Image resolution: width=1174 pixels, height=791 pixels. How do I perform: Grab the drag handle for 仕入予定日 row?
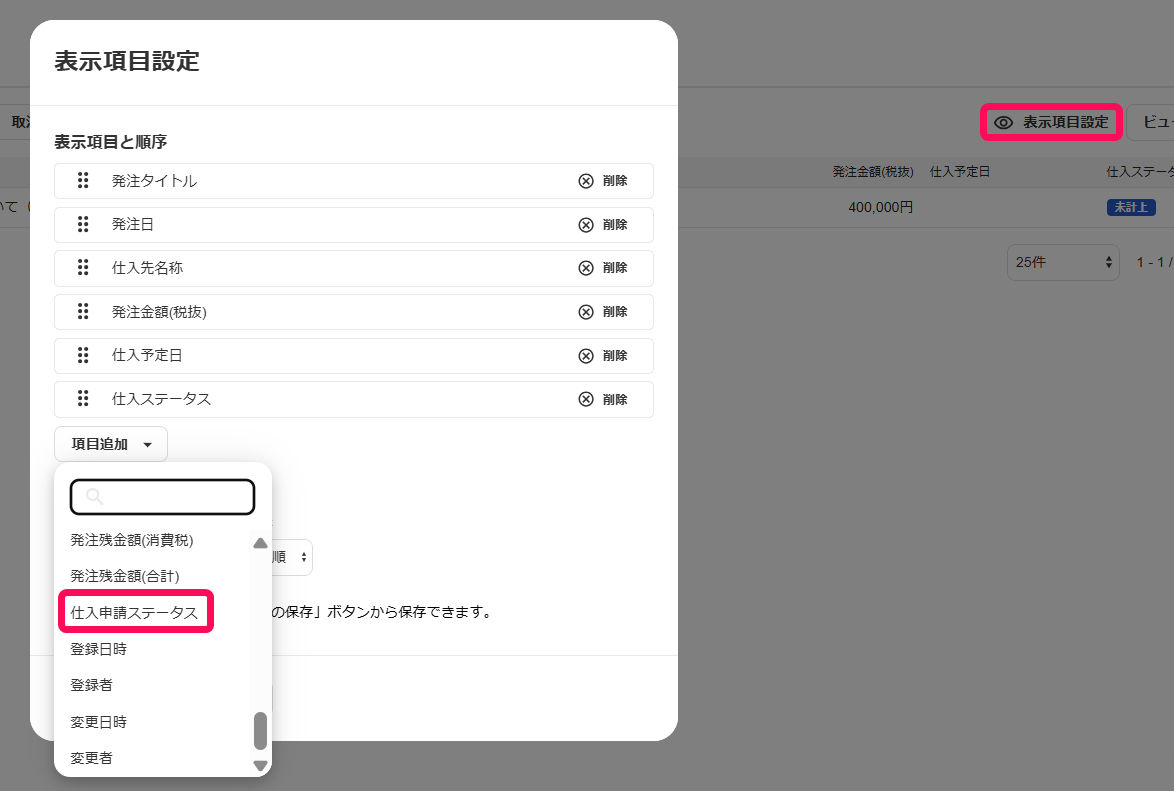(83, 355)
